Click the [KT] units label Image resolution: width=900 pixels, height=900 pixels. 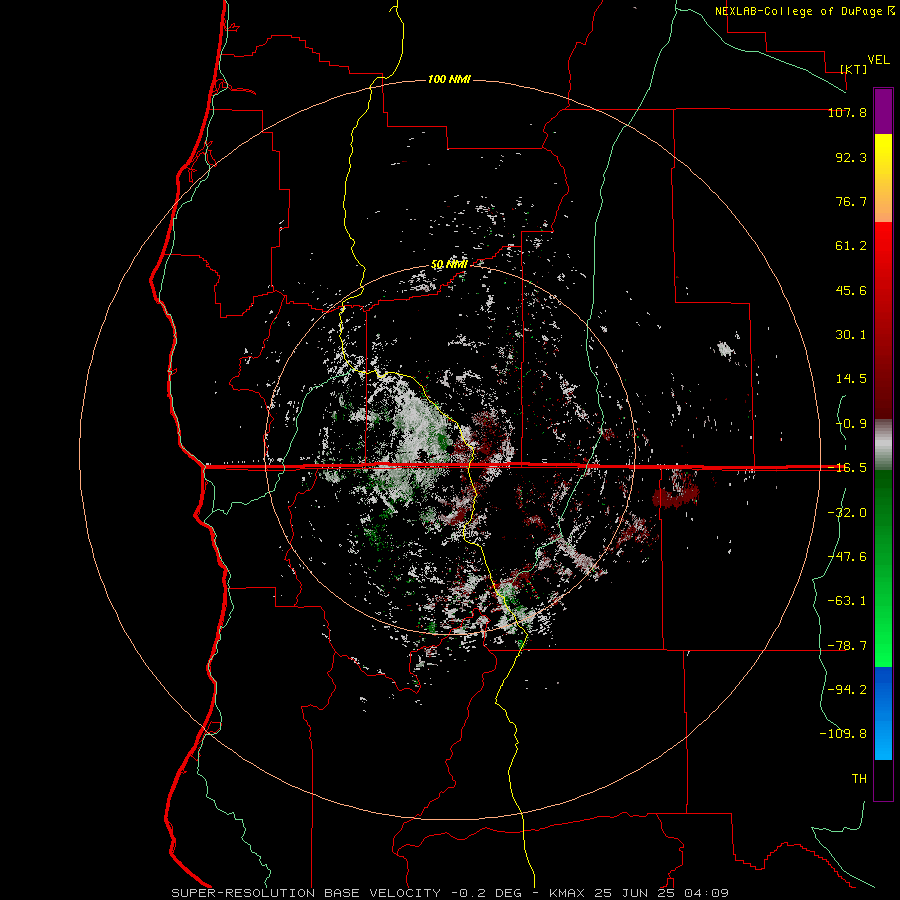pyautogui.click(x=854, y=69)
